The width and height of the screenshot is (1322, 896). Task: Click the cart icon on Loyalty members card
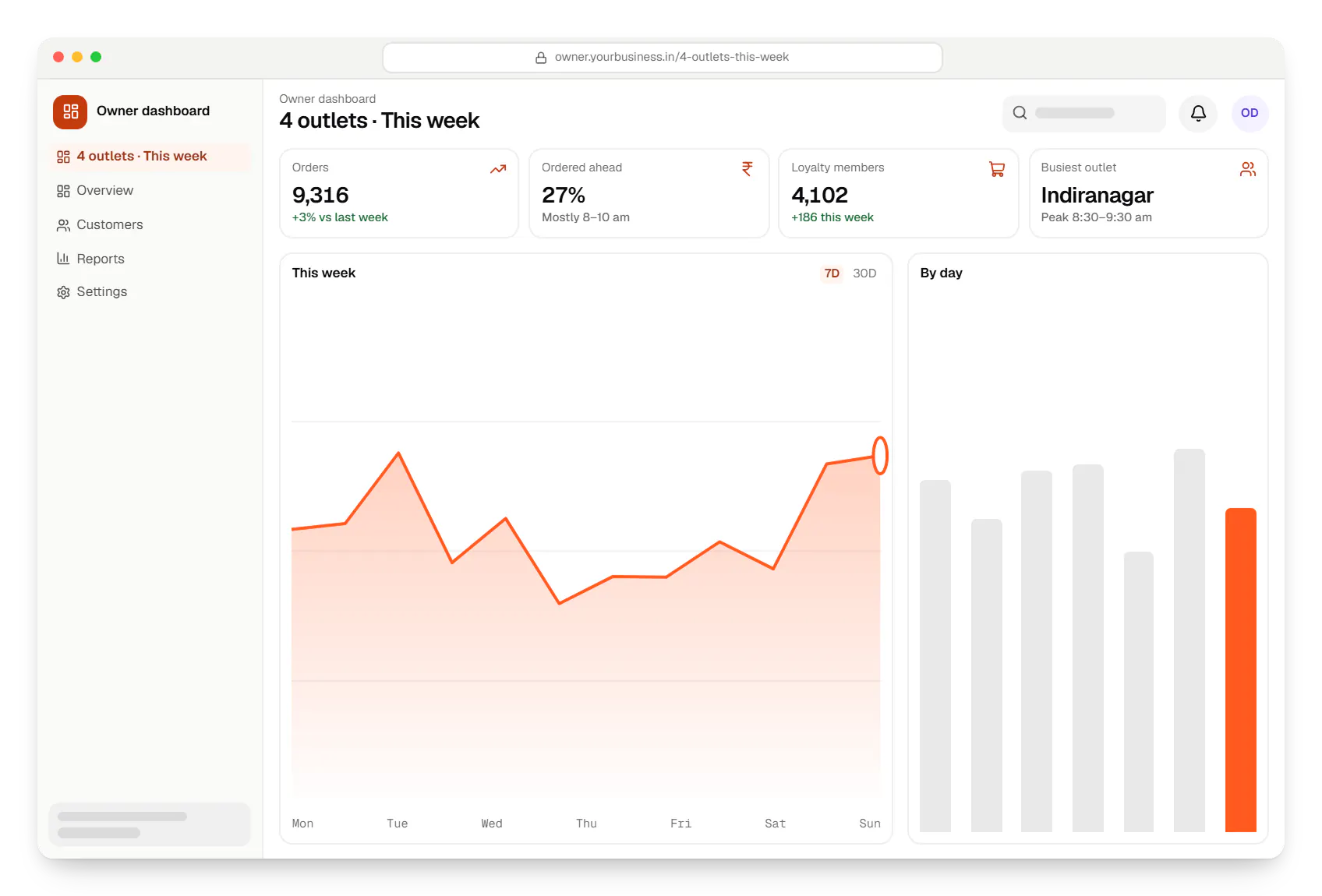[x=997, y=169]
